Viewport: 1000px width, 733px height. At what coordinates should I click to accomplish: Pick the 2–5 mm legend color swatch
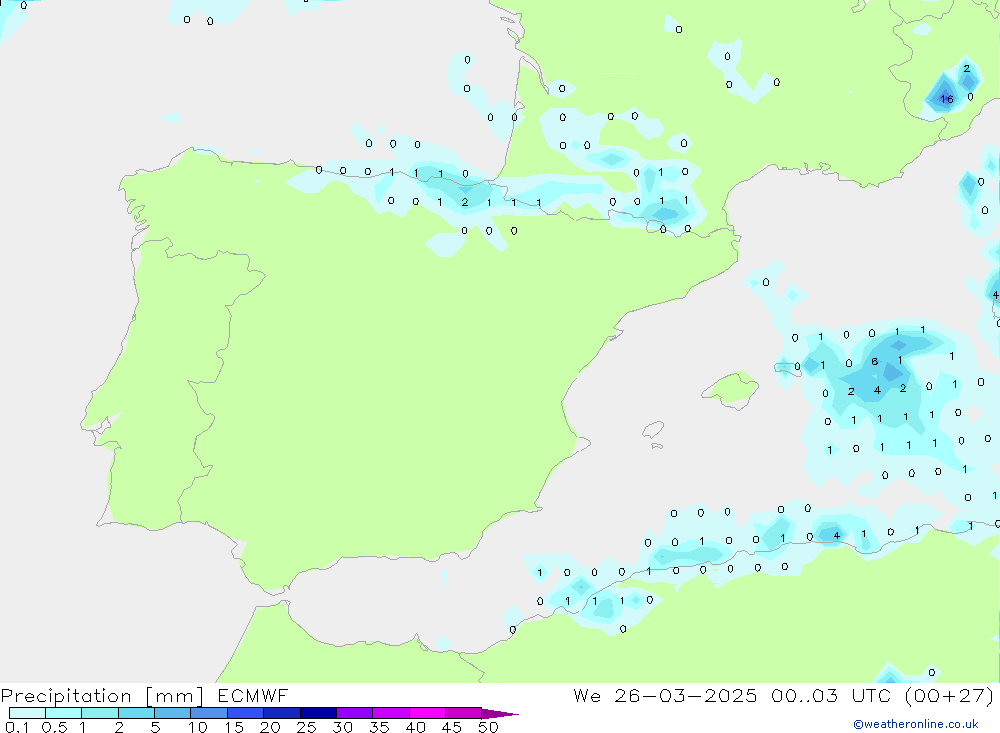136,713
